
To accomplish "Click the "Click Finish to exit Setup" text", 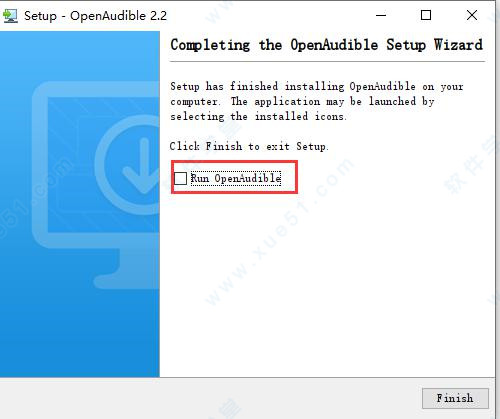I will [249, 146].
